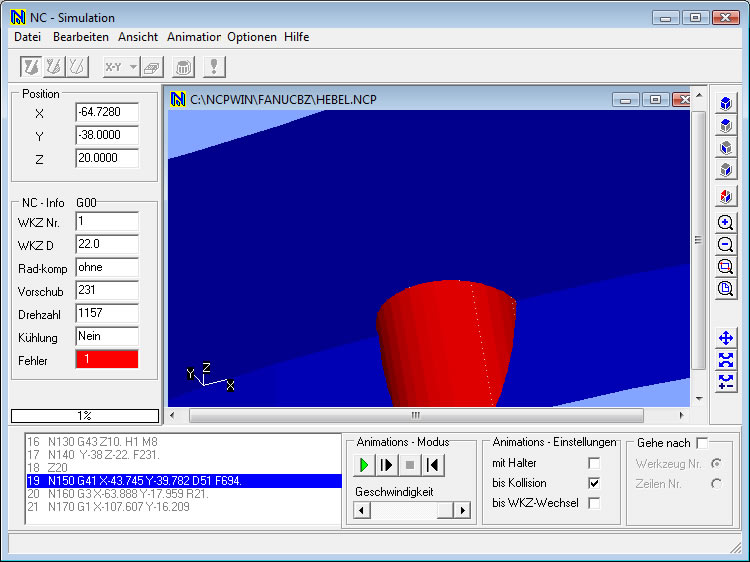Select the first blue cube view icon

[726, 103]
